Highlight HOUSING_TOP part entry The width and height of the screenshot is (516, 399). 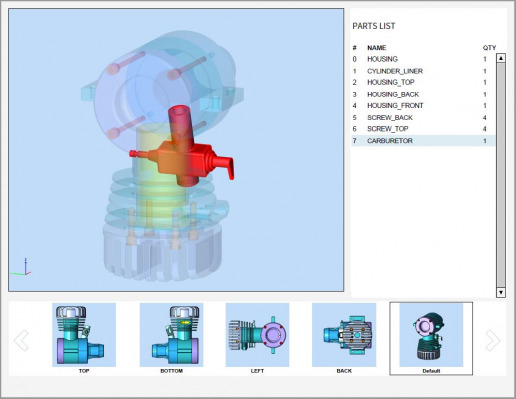click(x=423, y=82)
